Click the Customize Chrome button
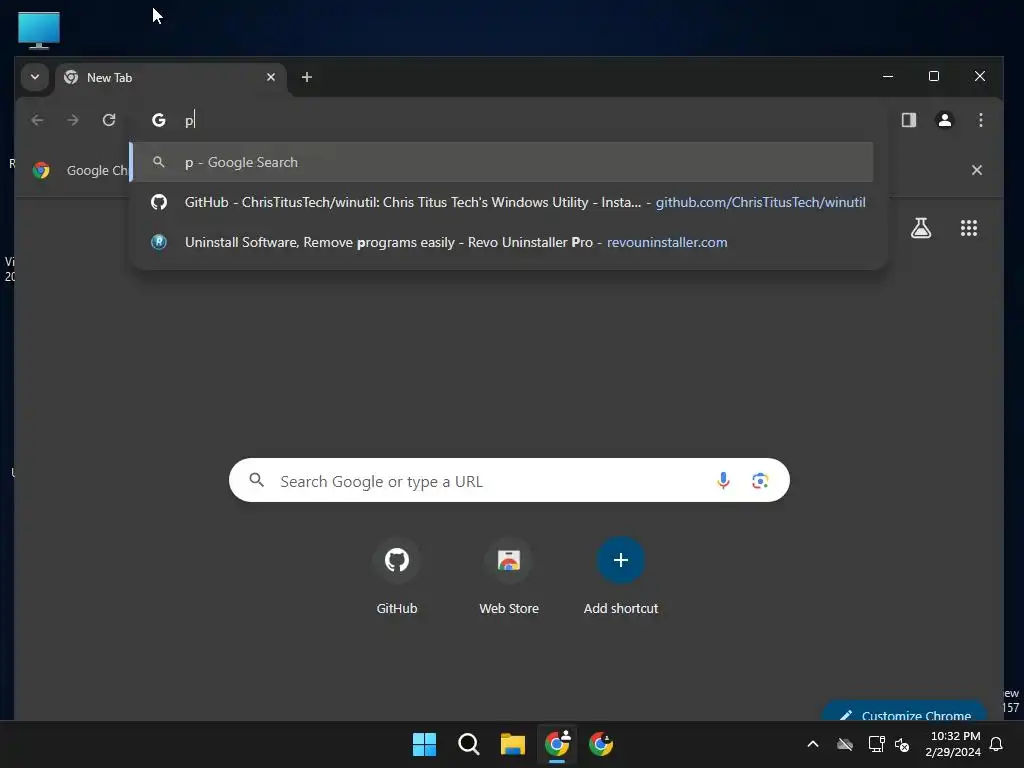The width and height of the screenshot is (1024, 768). coord(904,713)
